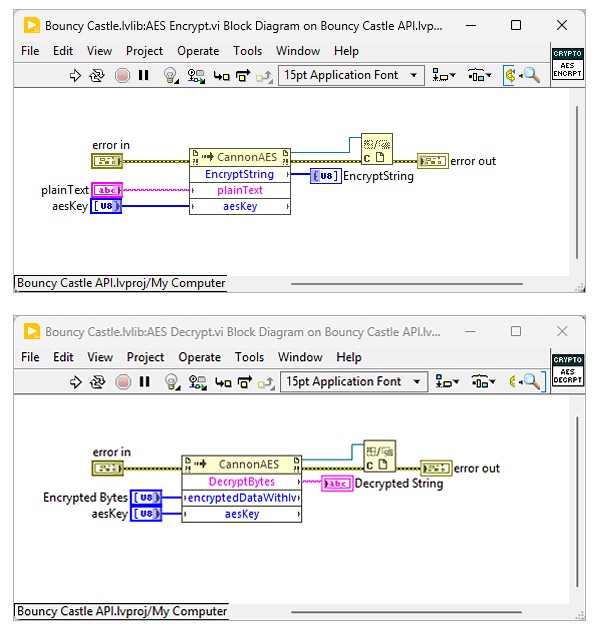The width and height of the screenshot is (599, 630).
Task: Open Align Objects dropdown in AES Decrypt window
Action: (x=447, y=382)
